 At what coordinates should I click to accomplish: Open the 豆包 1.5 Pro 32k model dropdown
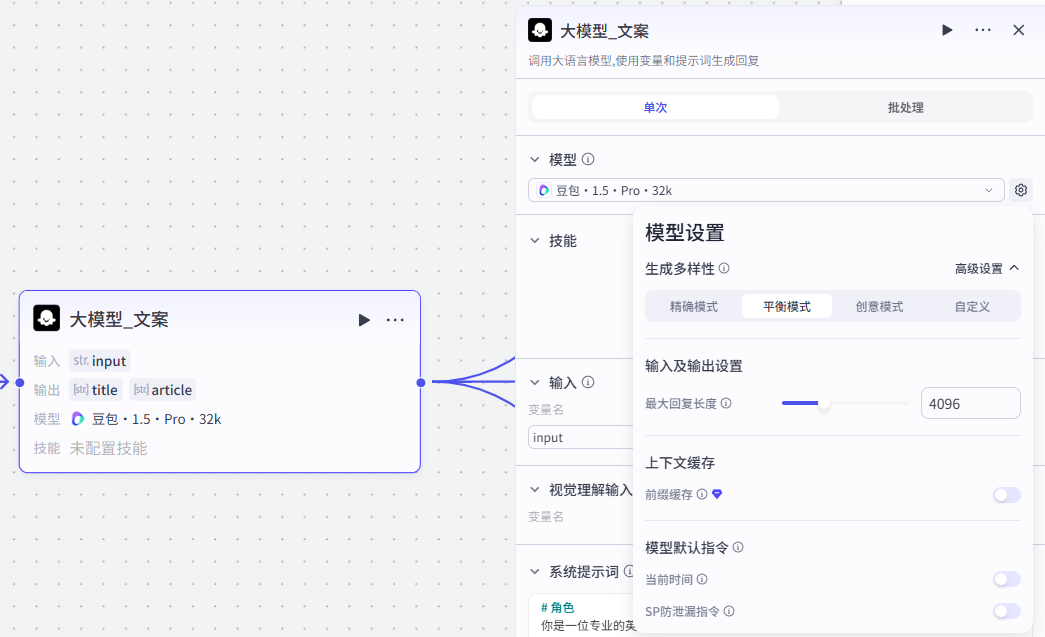click(765, 190)
